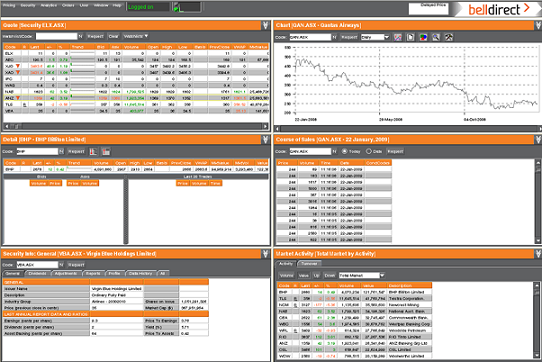This screenshot has width=542, height=362.
Task: Collapse the Security Info panel header icon
Action: [265, 254]
